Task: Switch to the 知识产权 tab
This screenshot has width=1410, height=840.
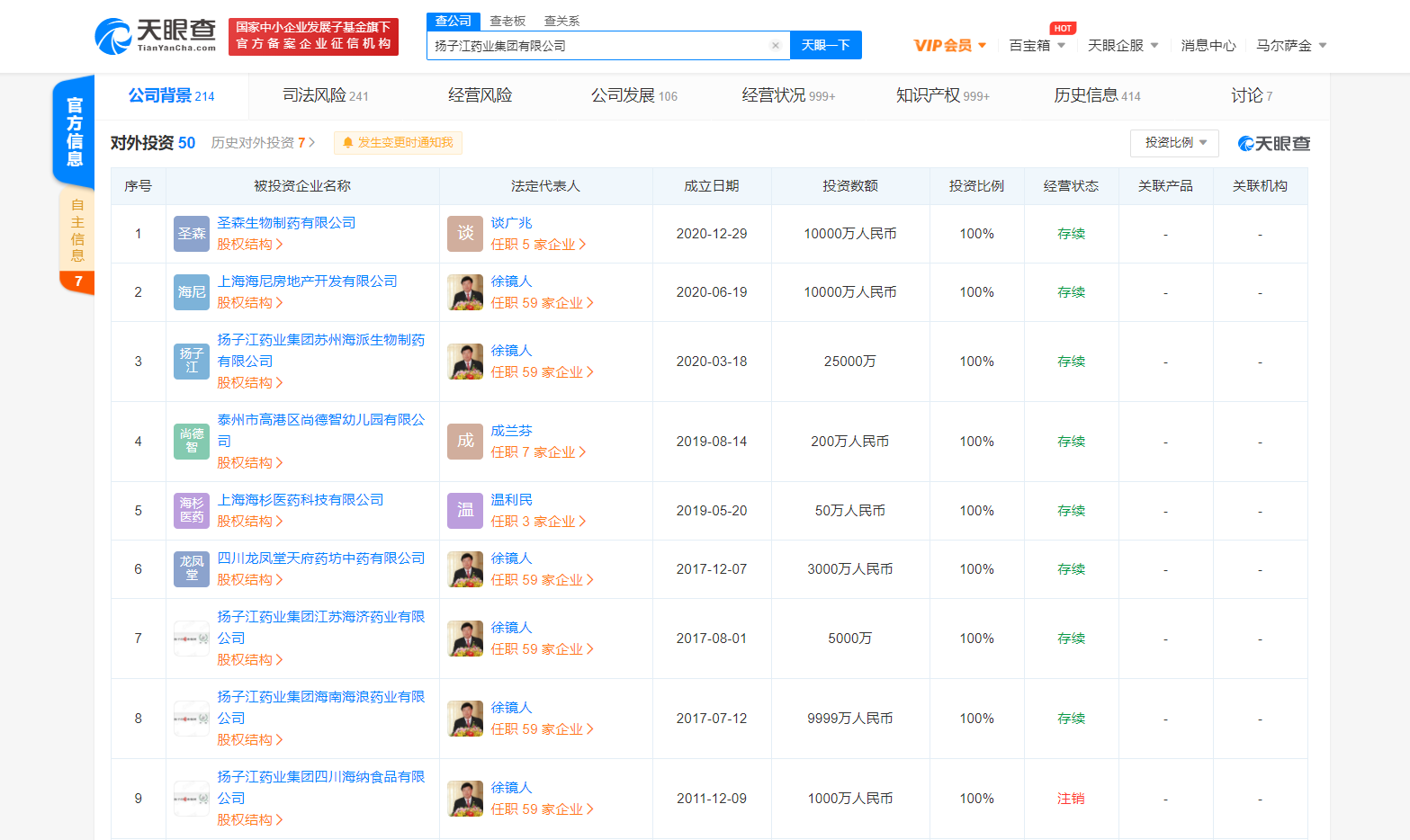Action: (942, 95)
